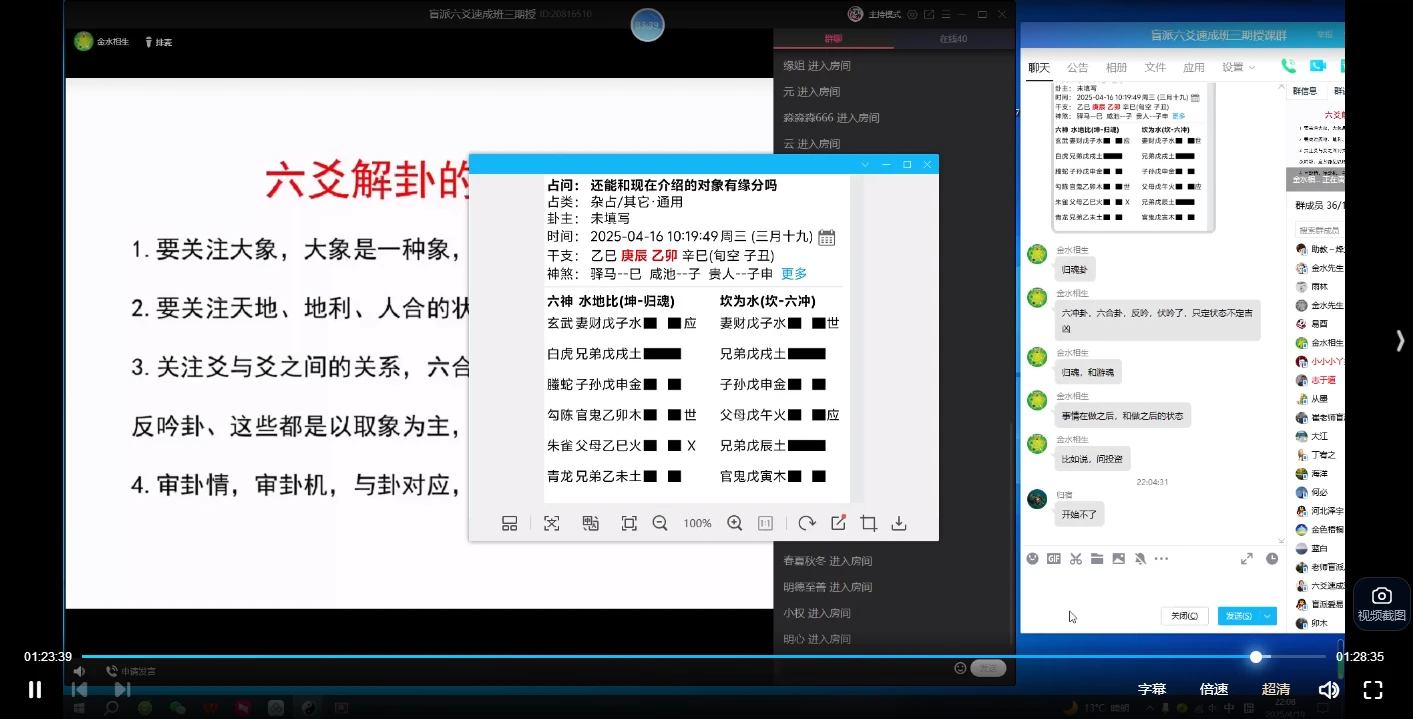Screen dimensions: 1413x719
Task: Enable fullscreen video playback
Action: click(x=1373, y=689)
